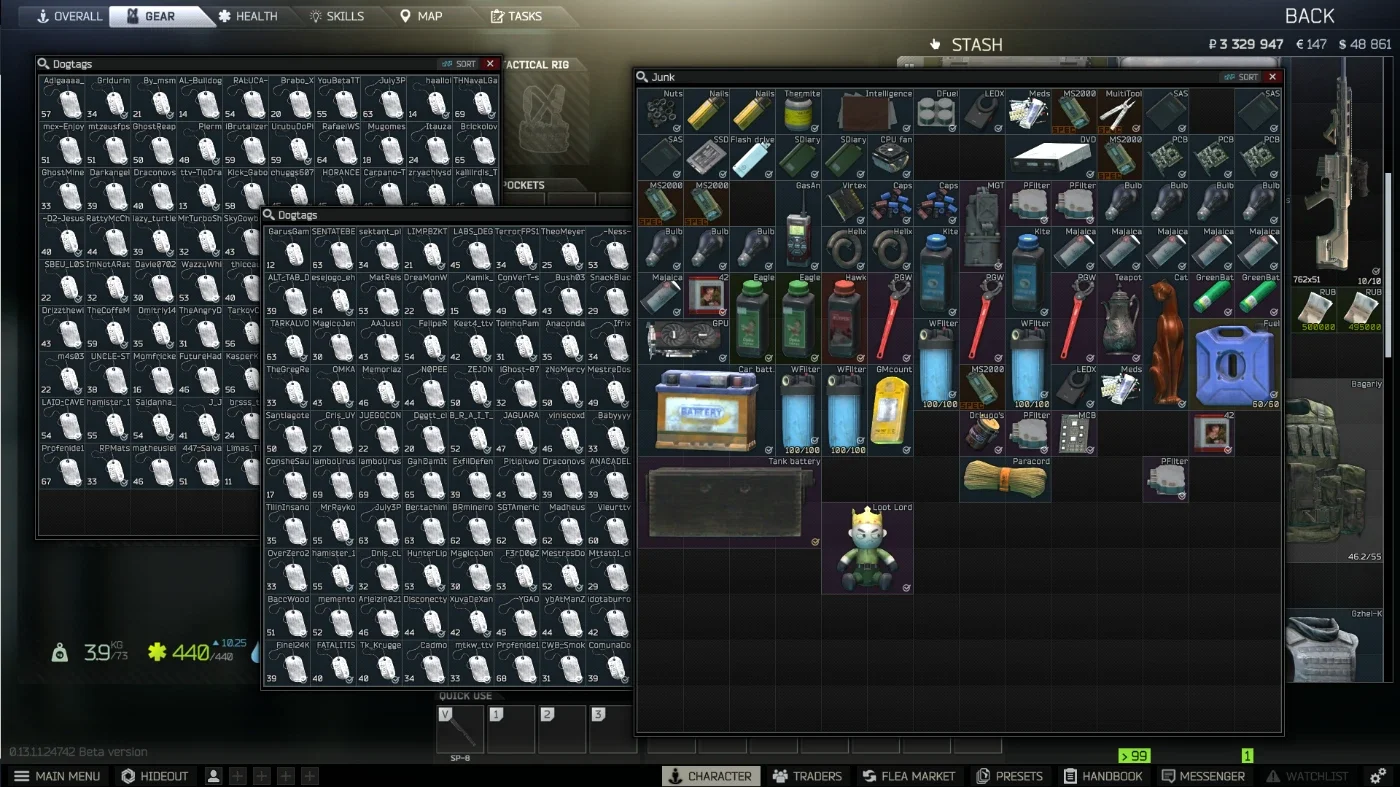Open the Map tab

[421, 16]
